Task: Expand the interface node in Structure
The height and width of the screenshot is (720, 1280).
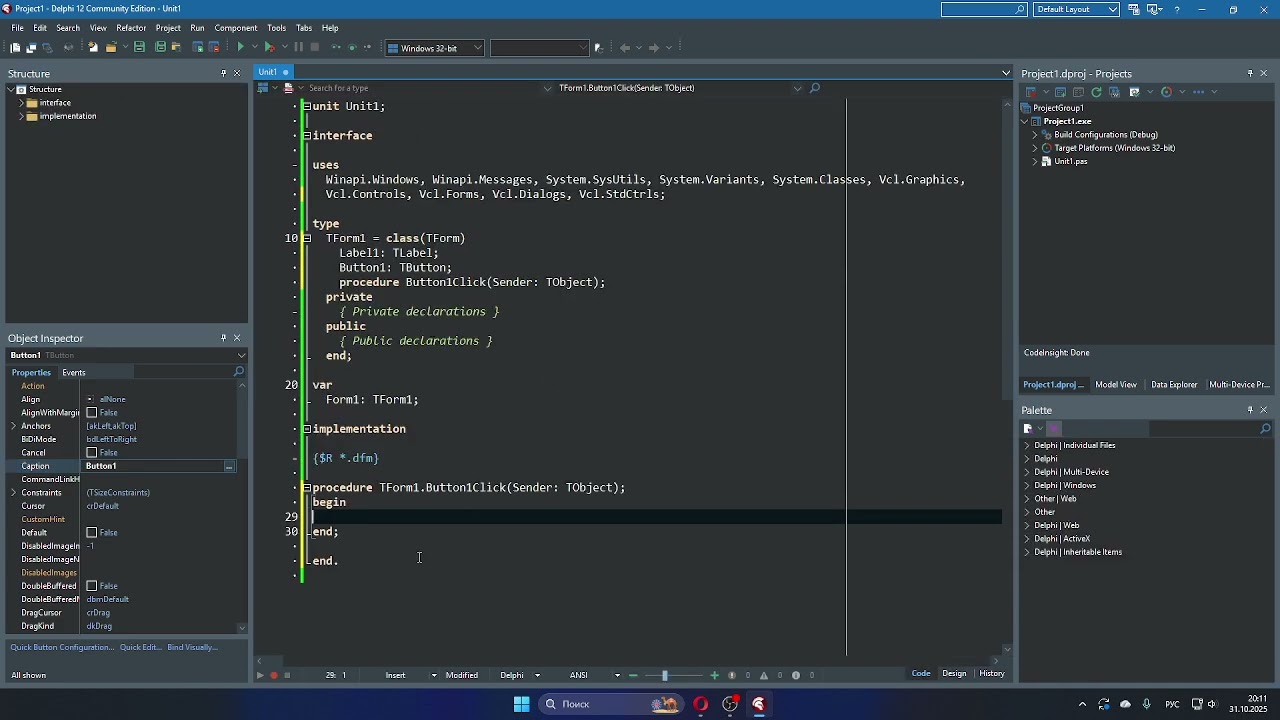Action: point(21,103)
